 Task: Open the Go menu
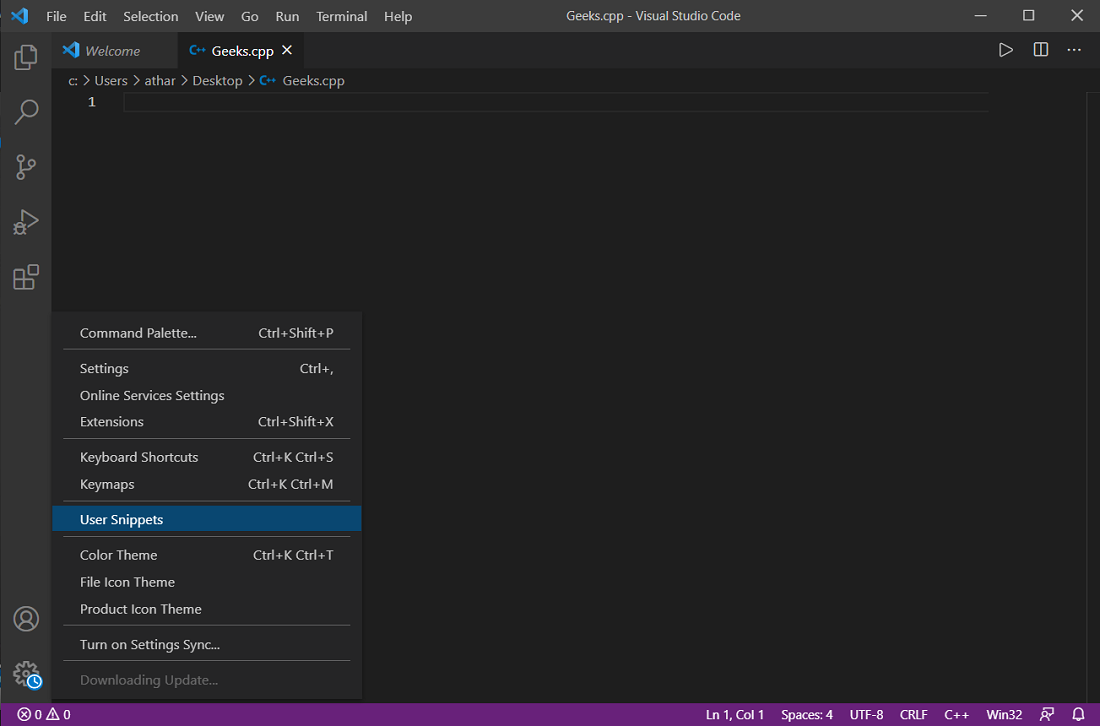point(250,16)
